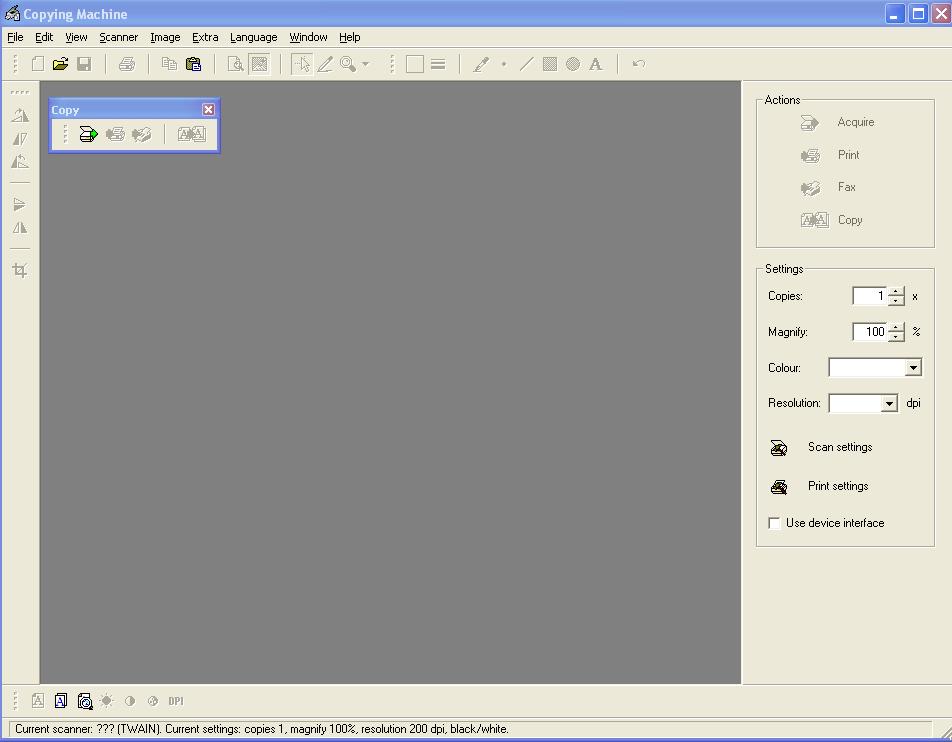
Task: Click the color palette icon in bottom toolbar
Action: [x=153, y=701]
